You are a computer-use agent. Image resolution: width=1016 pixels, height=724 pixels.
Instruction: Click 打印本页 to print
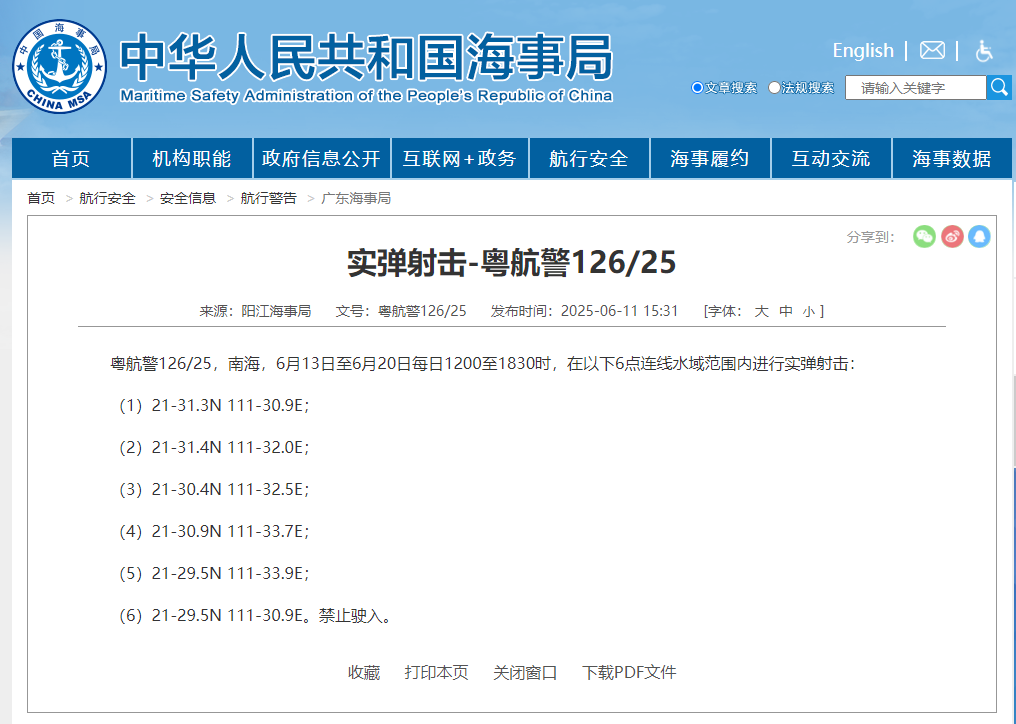pyautogui.click(x=436, y=672)
